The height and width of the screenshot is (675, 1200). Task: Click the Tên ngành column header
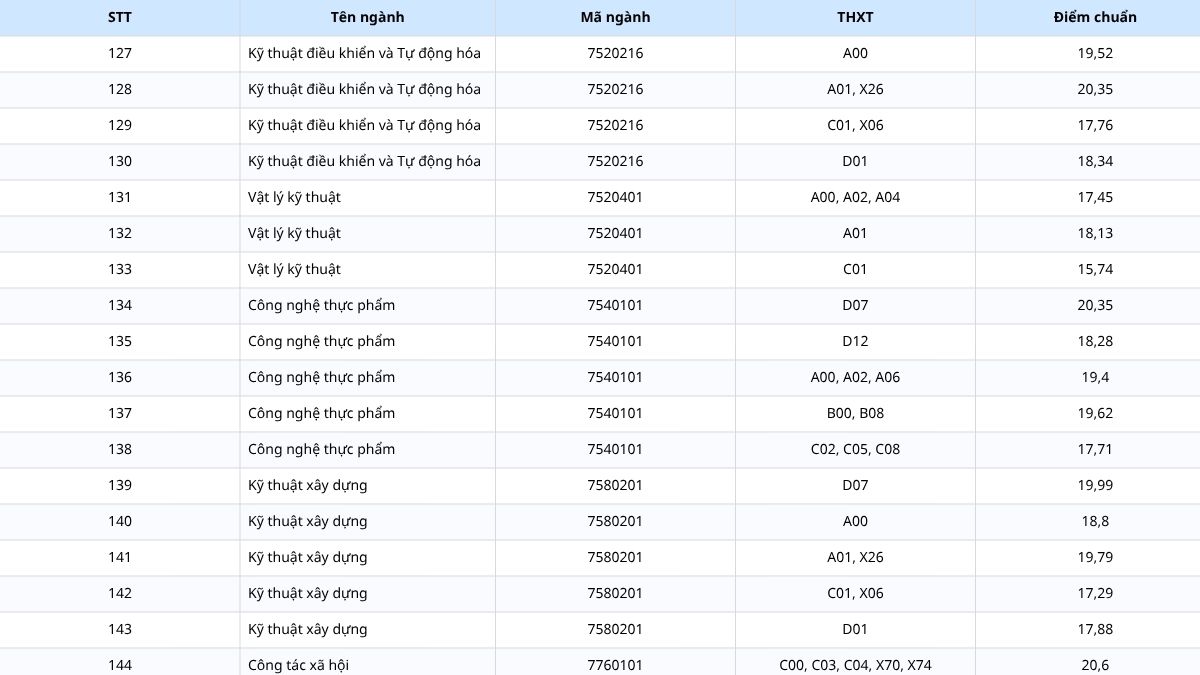(367, 17)
